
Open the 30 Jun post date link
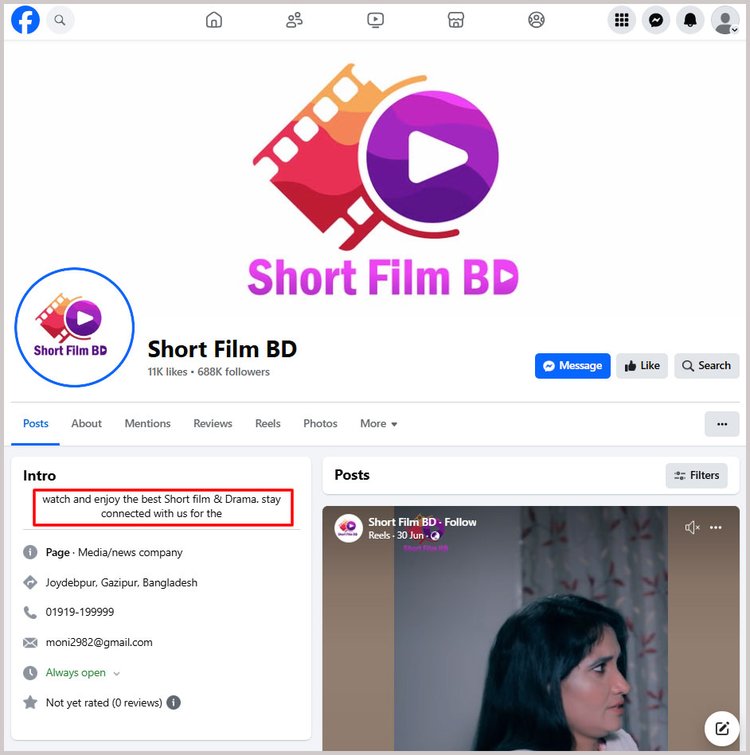click(x=410, y=535)
